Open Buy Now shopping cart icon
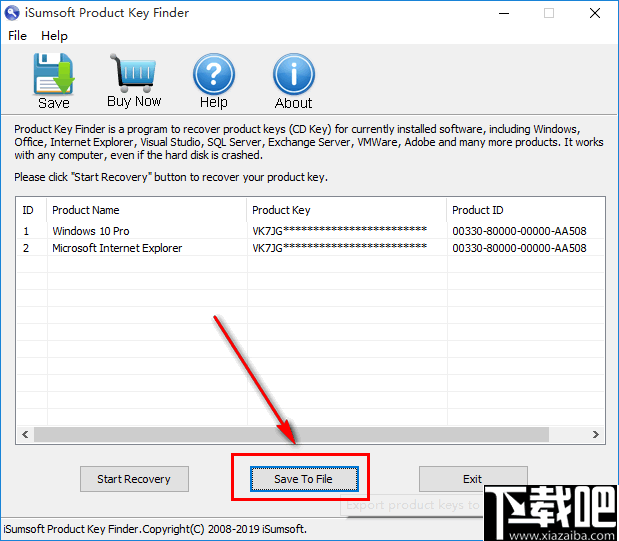 pyautogui.click(x=133, y=71)
